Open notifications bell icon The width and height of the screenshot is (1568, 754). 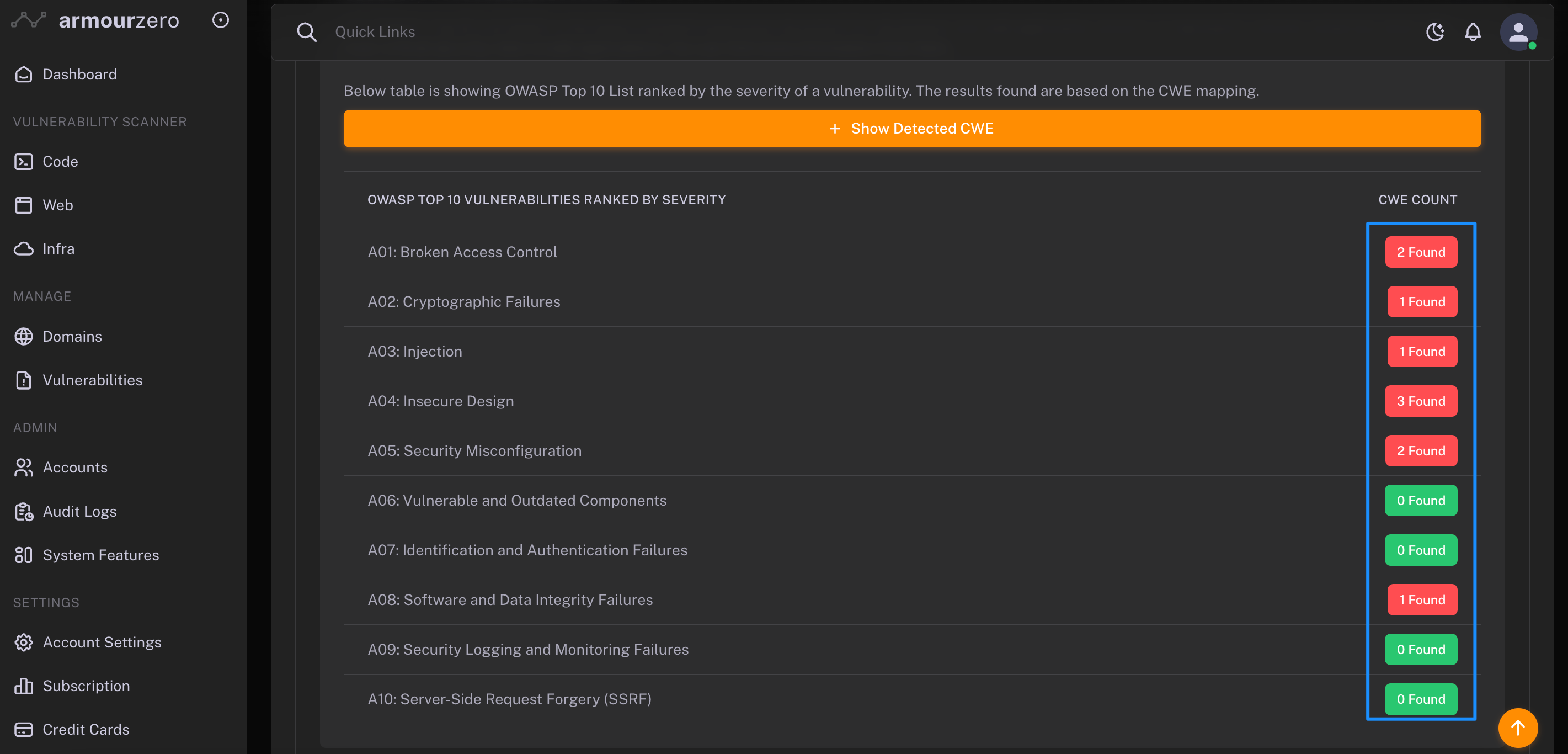tap(1473, 31)
